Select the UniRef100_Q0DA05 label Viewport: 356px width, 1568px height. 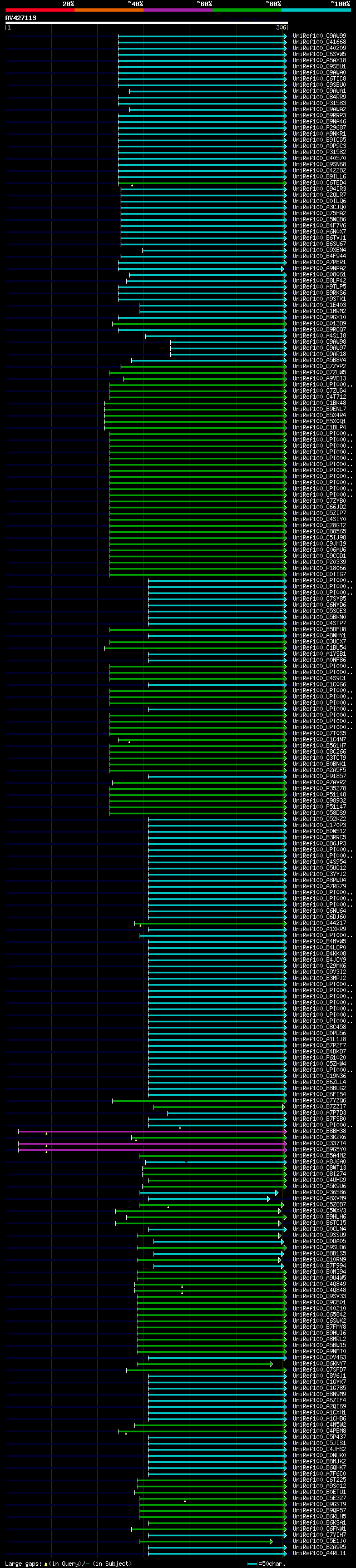(x=319, y=1241)
